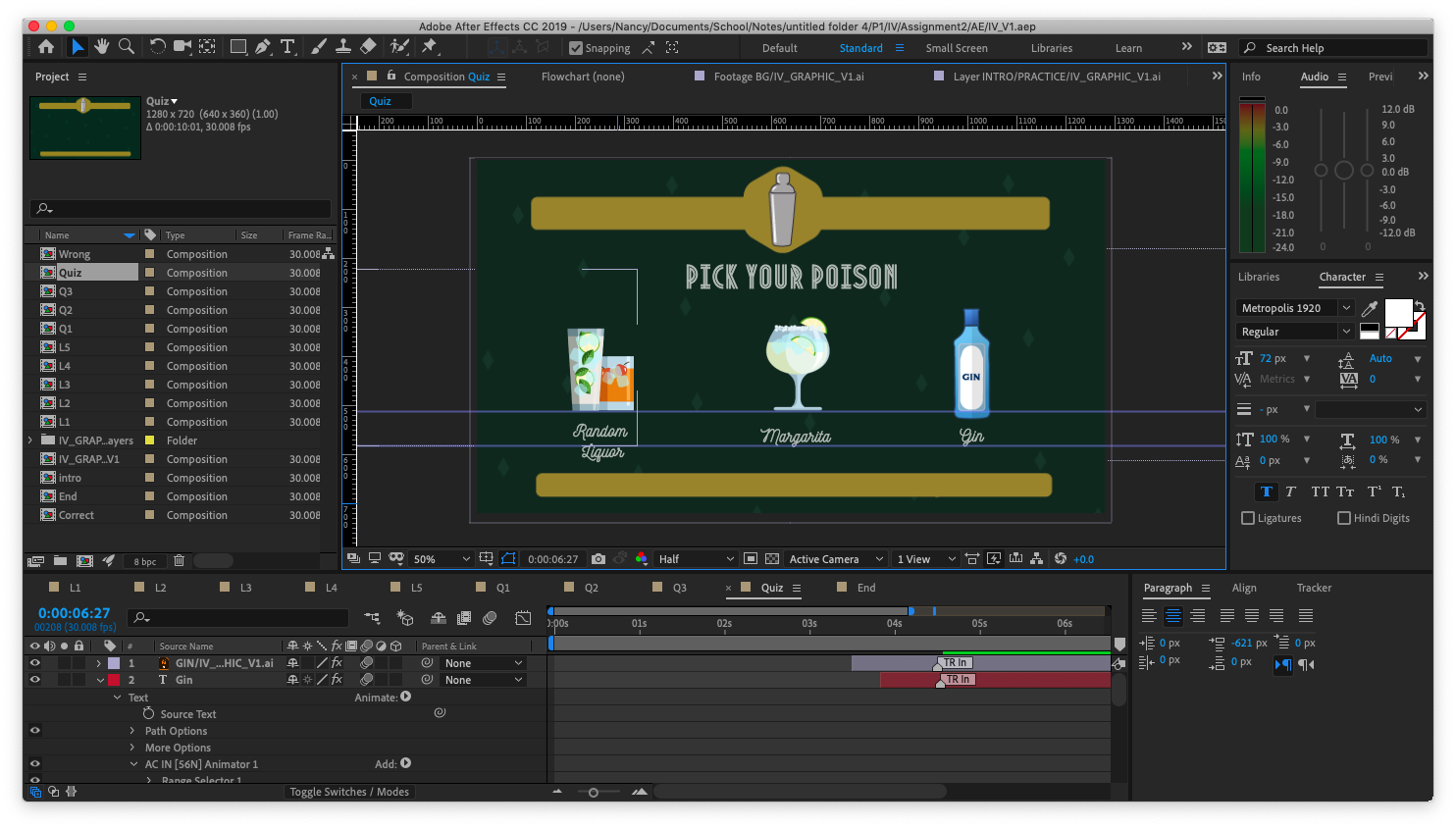
Task: Select the Pen tool
Action: [x=263, y=46]
